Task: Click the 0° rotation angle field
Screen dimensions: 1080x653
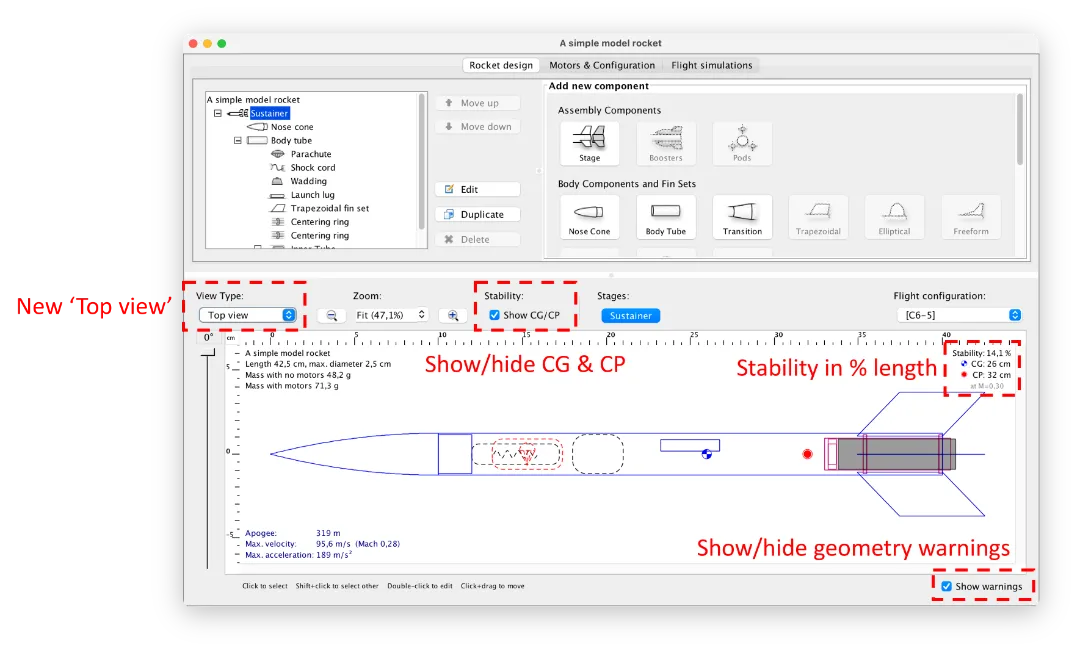Action: [208, 338]
